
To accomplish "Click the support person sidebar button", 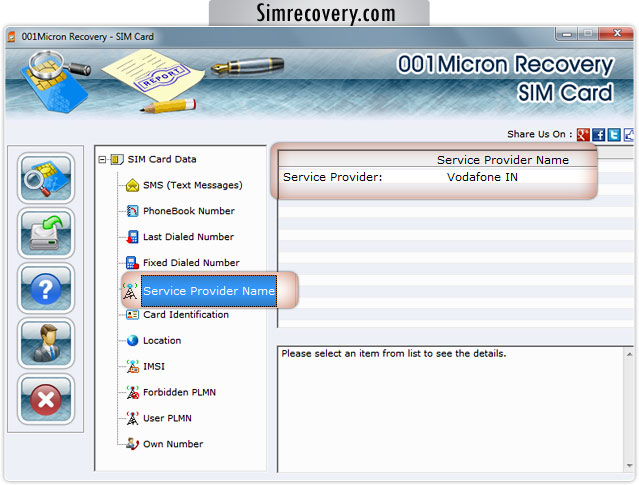I will pos(46,343).
